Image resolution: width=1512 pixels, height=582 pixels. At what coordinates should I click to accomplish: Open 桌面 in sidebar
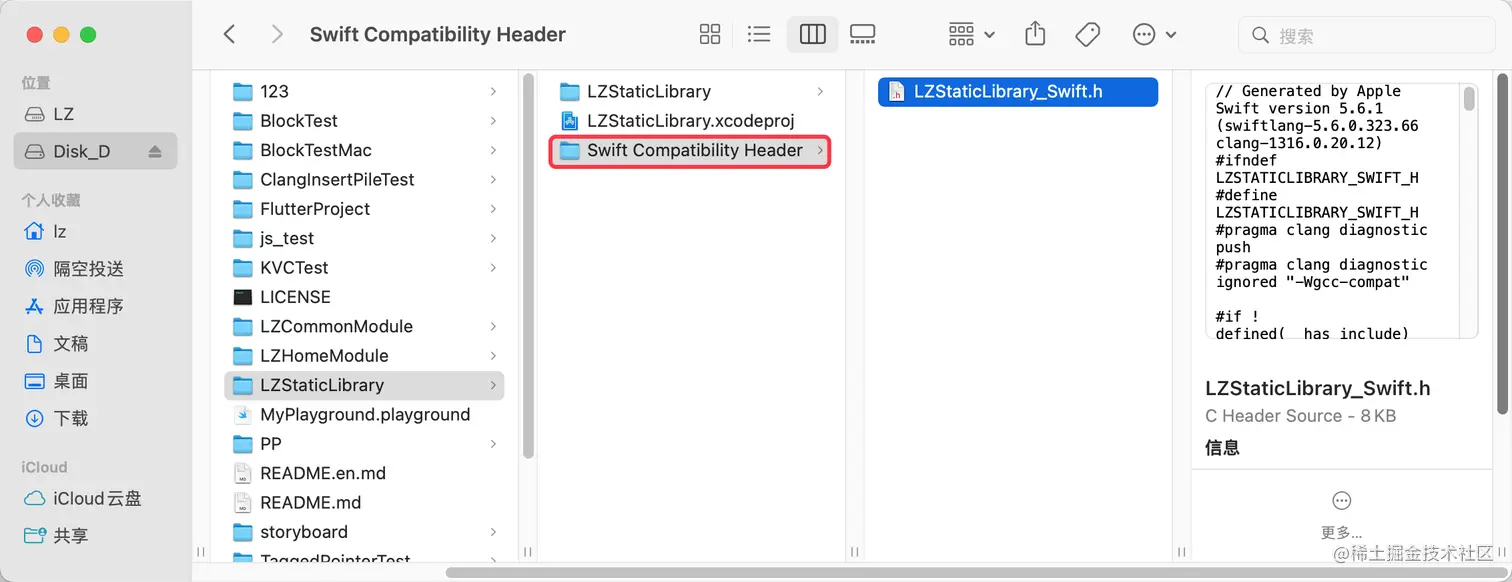point(95,381)
